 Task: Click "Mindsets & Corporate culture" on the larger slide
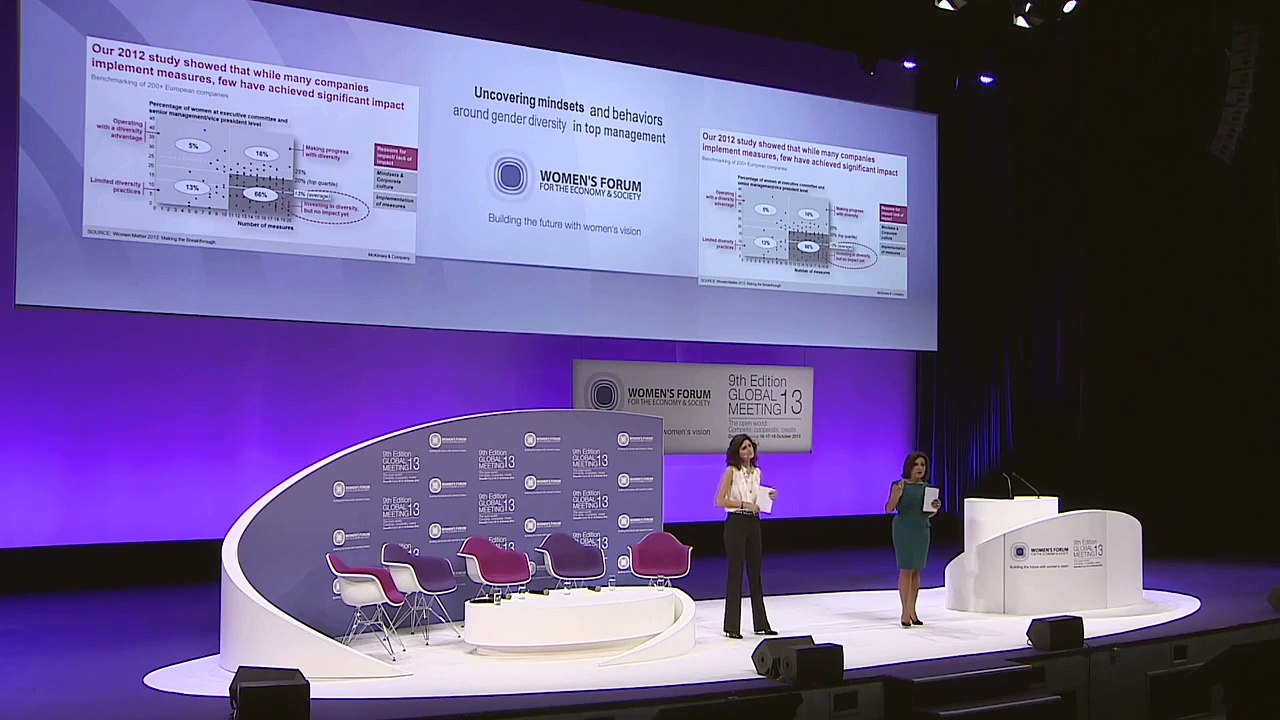[x=395, y=181]
